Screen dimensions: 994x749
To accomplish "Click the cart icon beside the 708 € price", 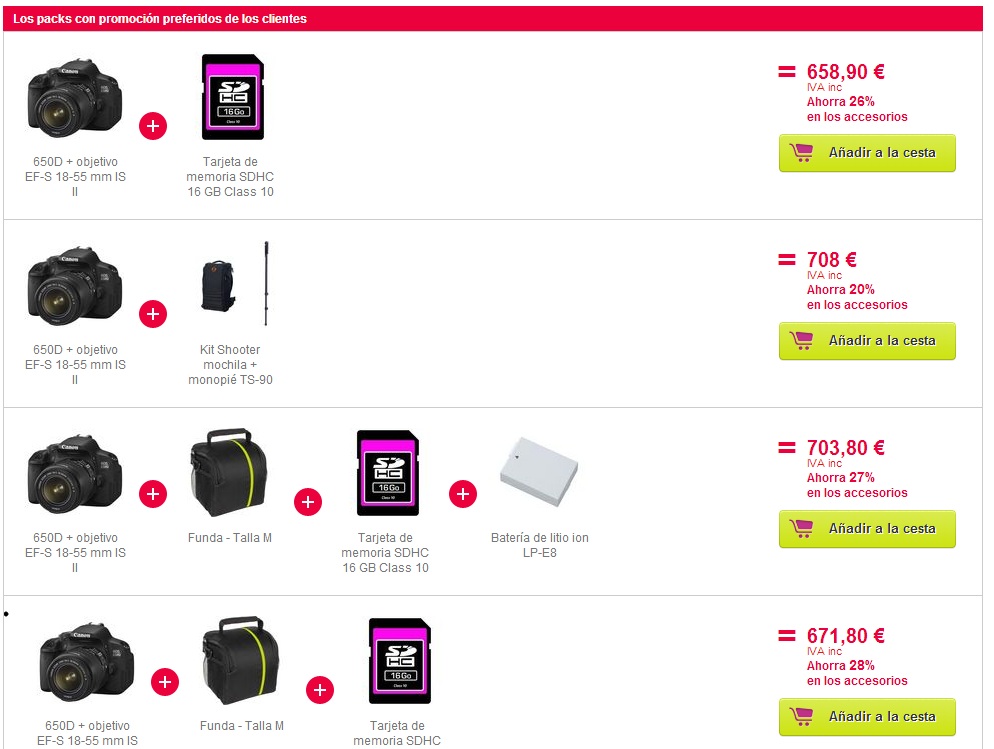I will pyautogui.click(x=801, y=341).
